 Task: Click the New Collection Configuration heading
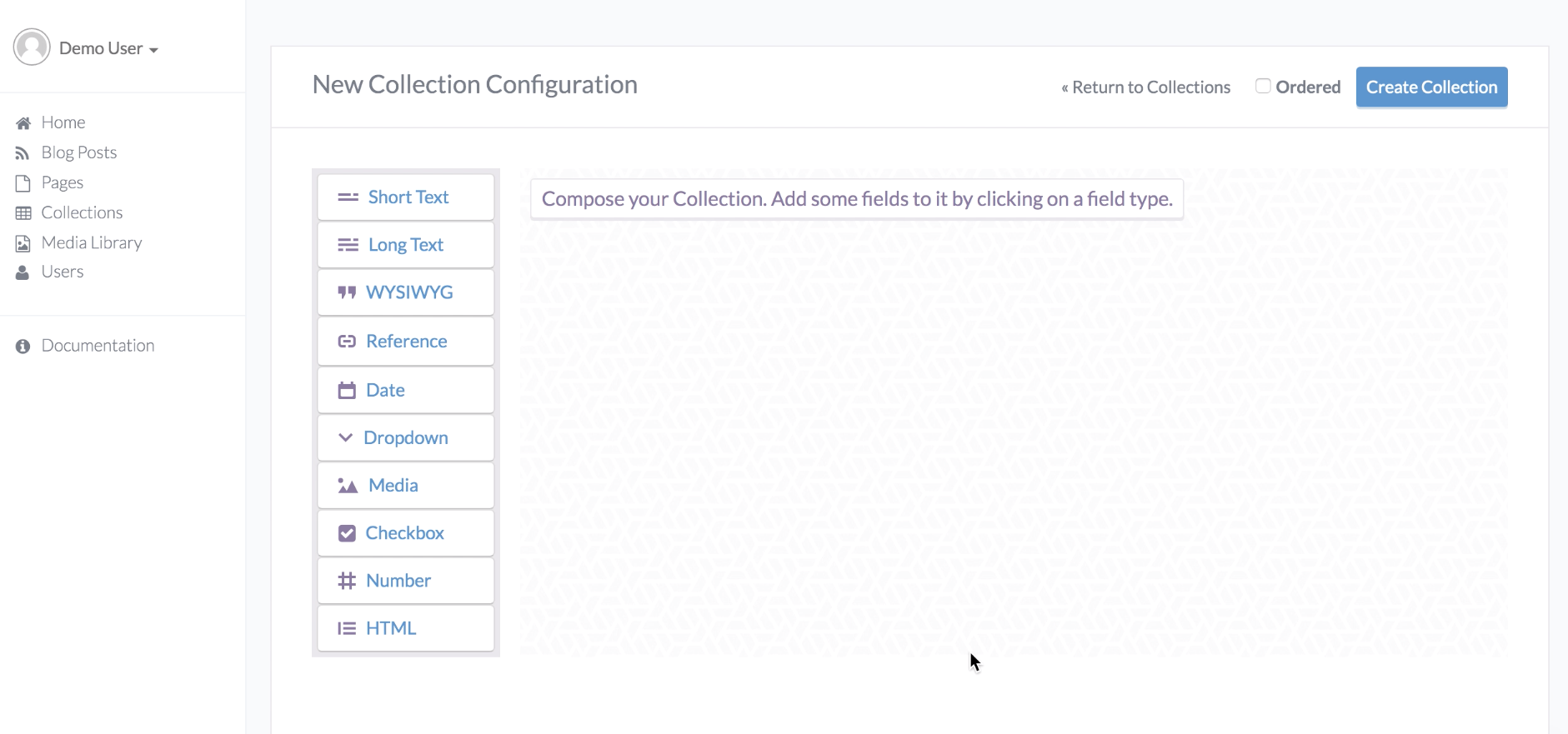[475, 85]
